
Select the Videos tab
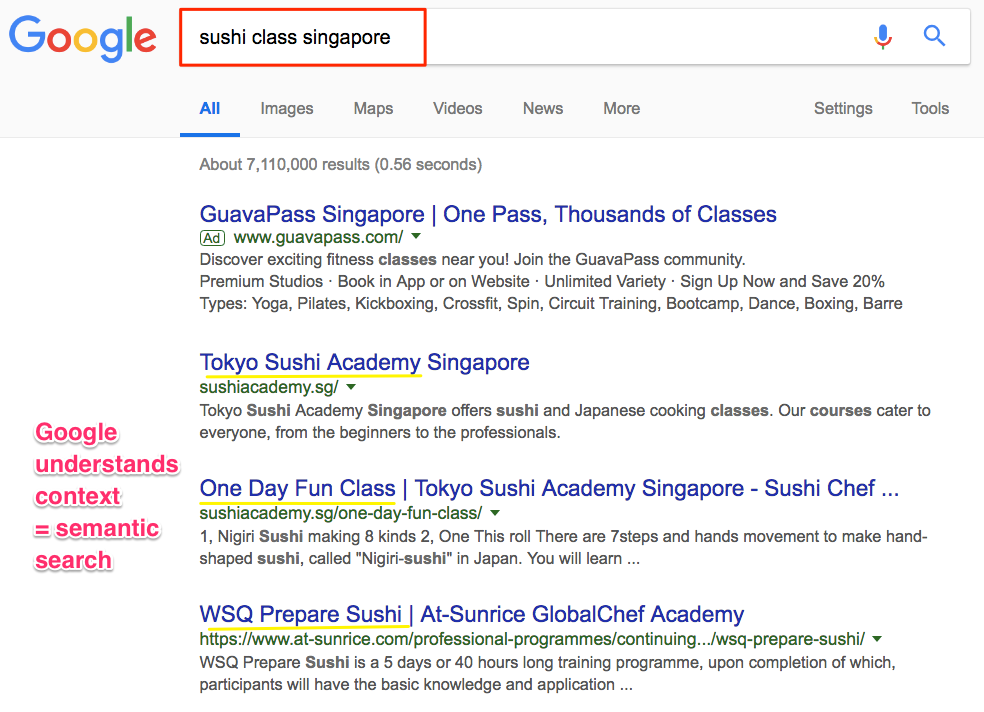pos(458,109)
